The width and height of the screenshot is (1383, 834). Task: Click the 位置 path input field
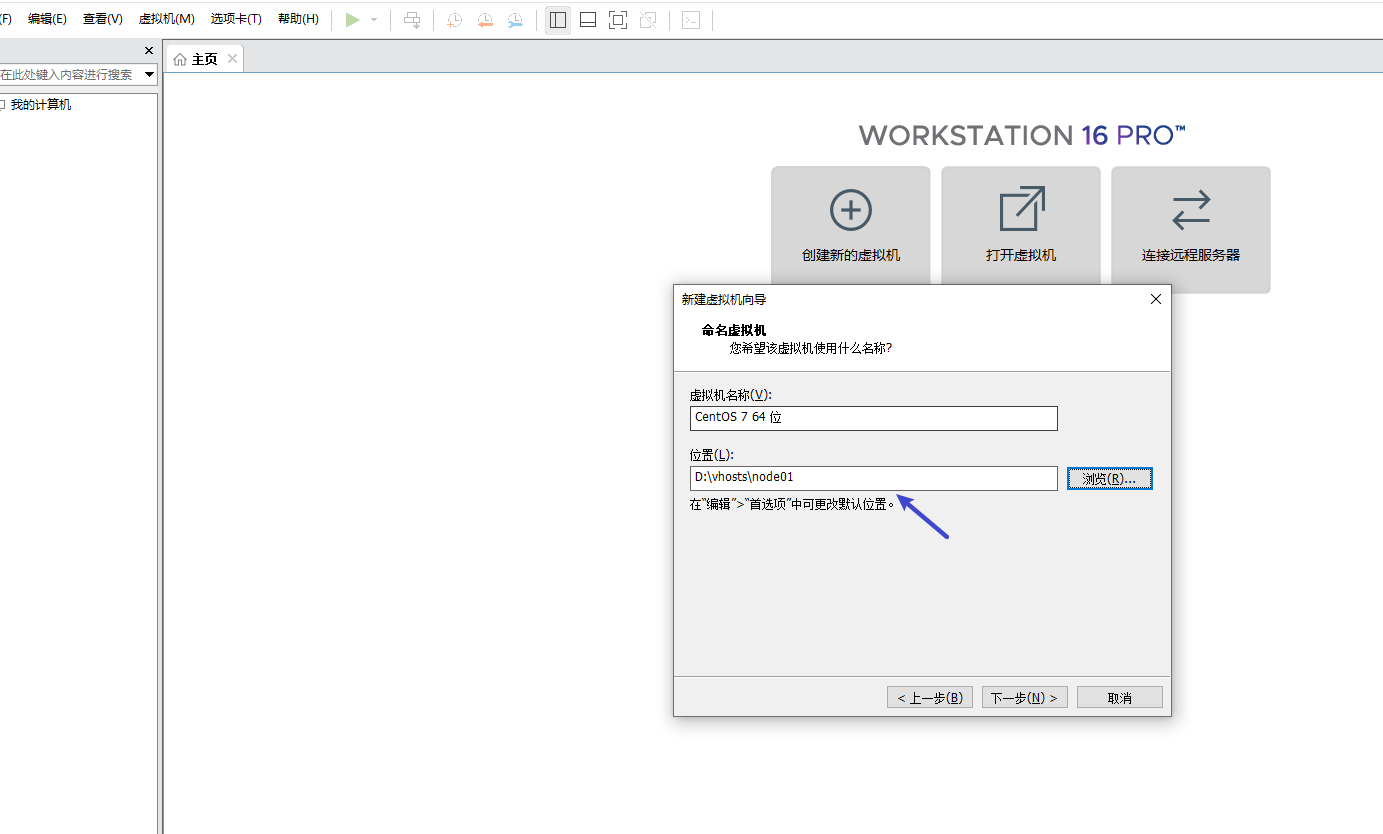tap(873, 478)
